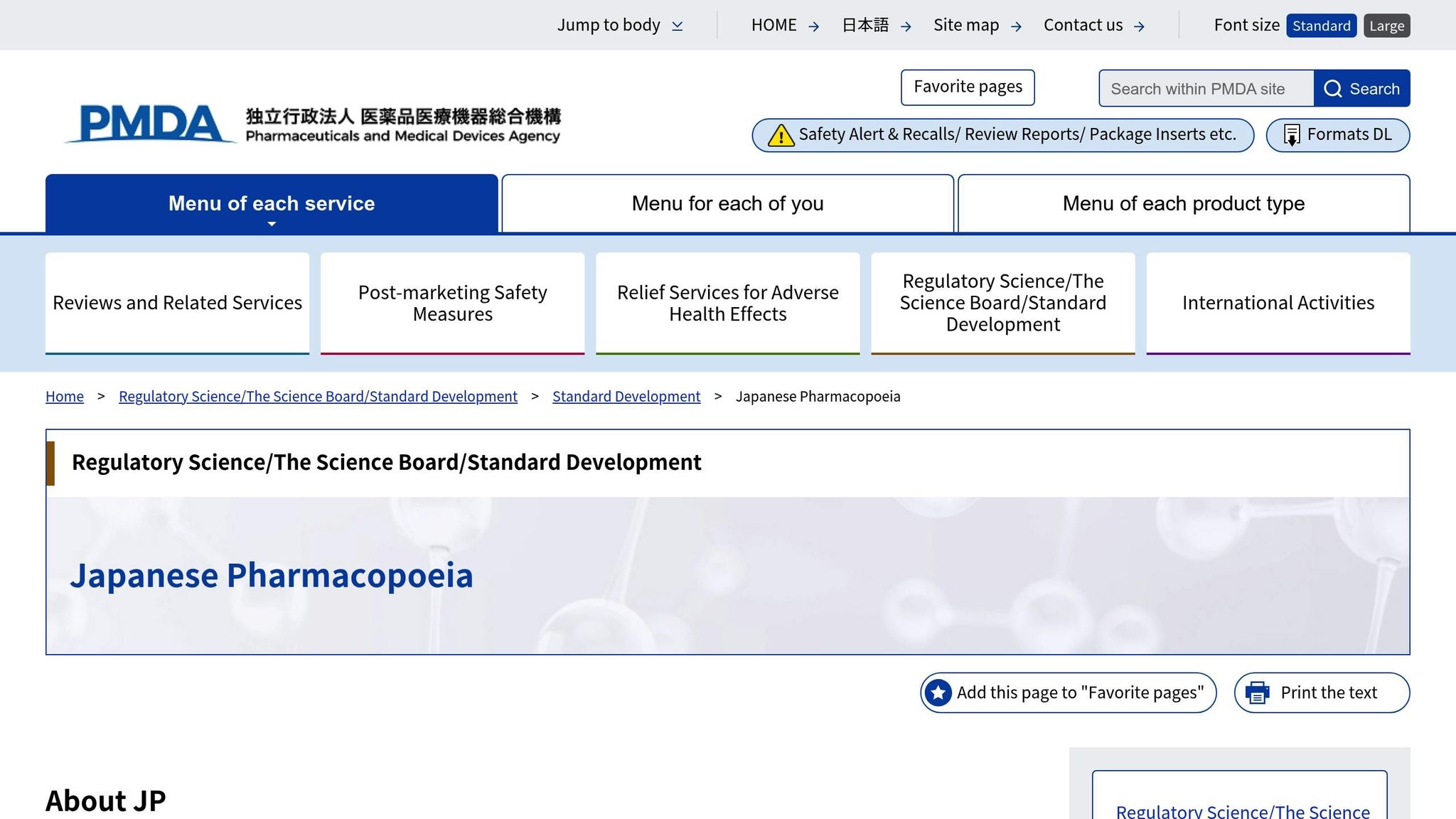Screen dimensions: 1456x819
Task: Set font size to Standard
Action: (x=1321, y=26)
